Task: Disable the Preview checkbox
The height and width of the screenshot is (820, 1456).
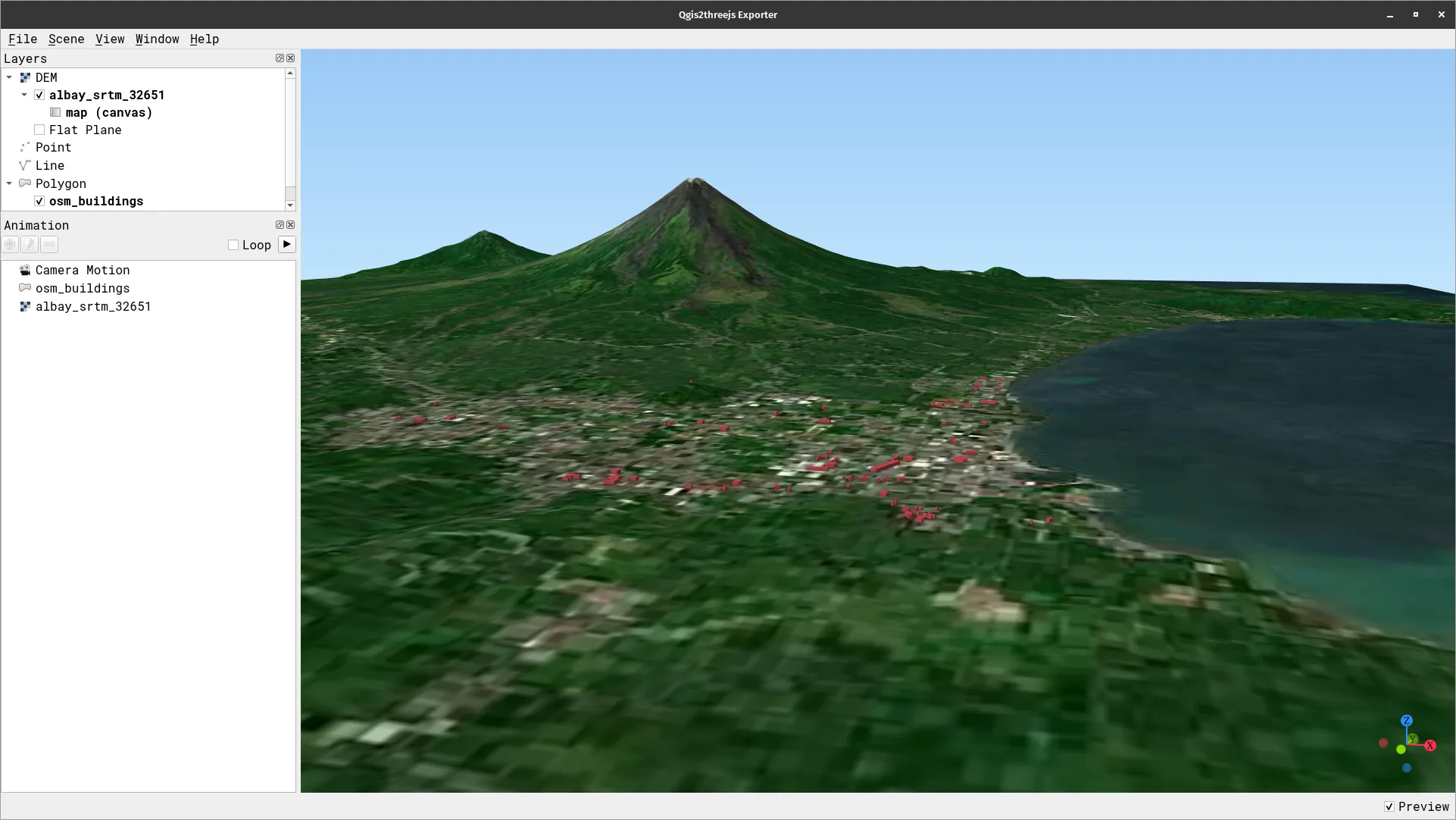Action: point(1390,807)
